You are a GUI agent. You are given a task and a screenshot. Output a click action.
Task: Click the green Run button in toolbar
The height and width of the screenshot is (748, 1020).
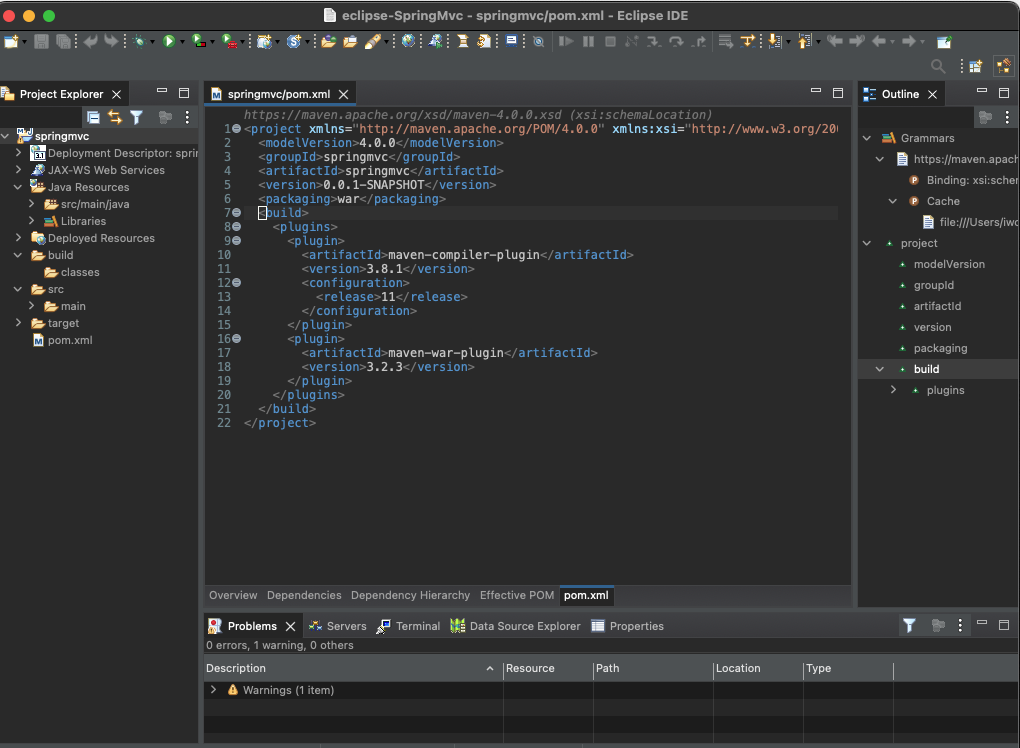pos(169,41)
